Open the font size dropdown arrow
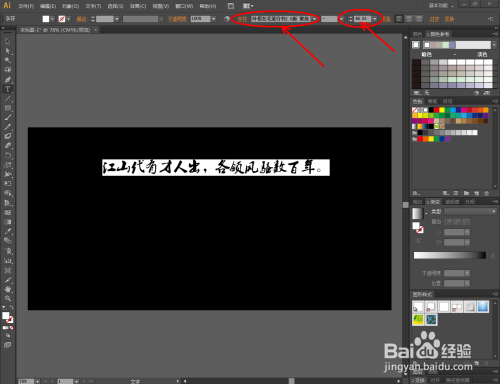 (x=375, y=19)
